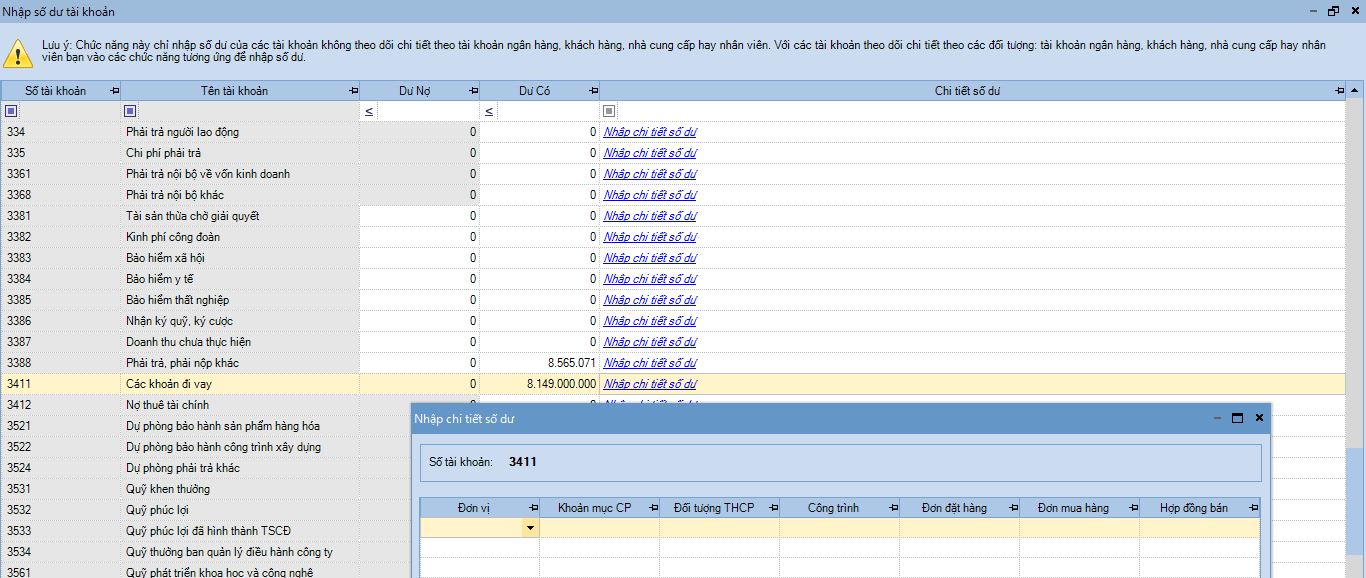The width and height of the screenshot is (1366, 578).
Task: Select account number 3534 cell
Action: 60,552
